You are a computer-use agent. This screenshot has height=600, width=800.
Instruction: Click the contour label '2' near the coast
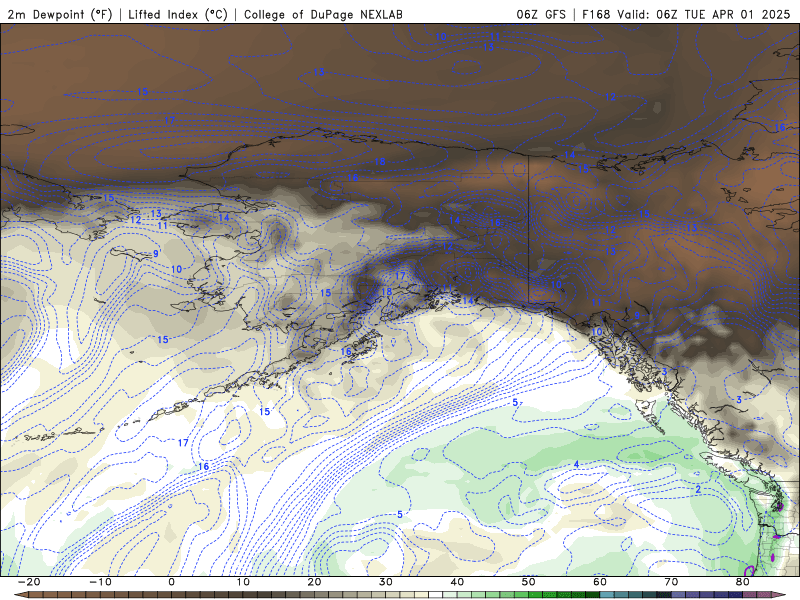pyautogui.click(x=698, y=489)
